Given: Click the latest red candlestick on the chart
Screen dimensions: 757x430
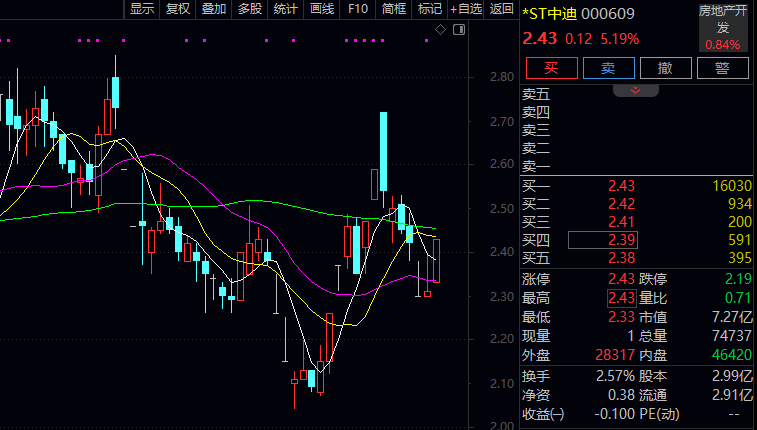Looking at the screenshot, I should tap(436, 261).
